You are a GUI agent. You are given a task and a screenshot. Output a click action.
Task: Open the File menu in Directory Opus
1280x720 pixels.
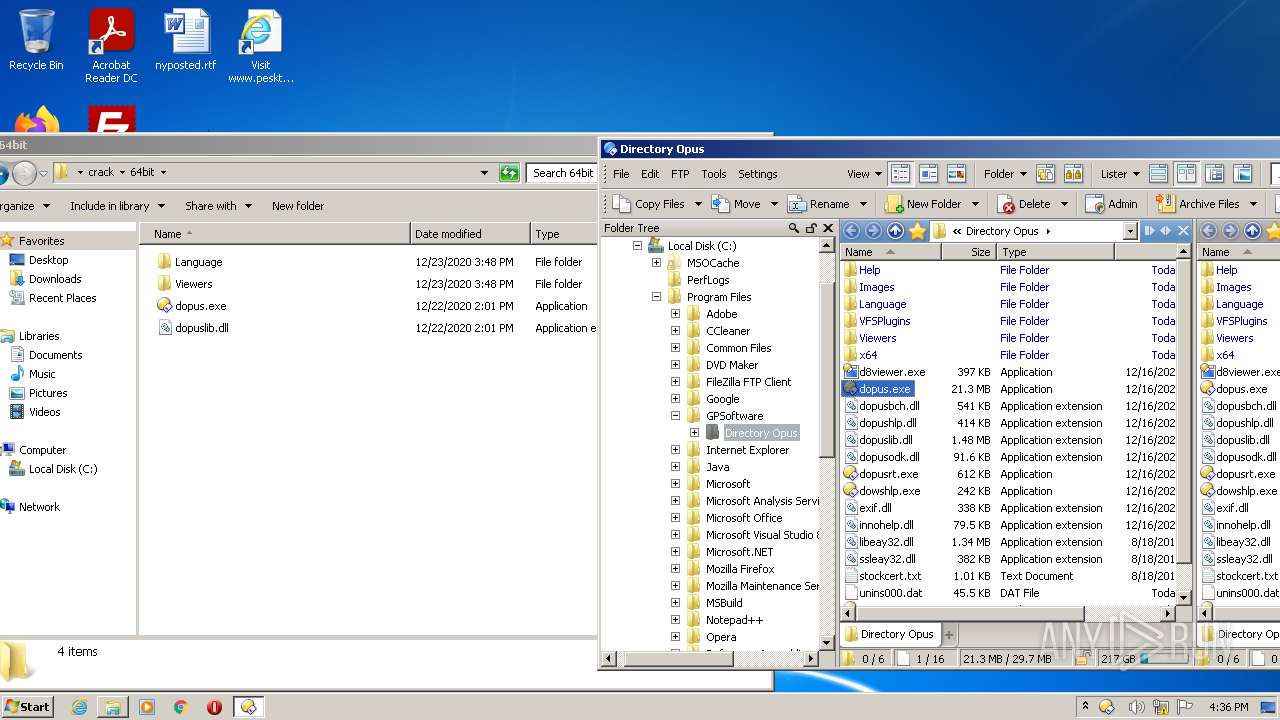coord(621,174)
